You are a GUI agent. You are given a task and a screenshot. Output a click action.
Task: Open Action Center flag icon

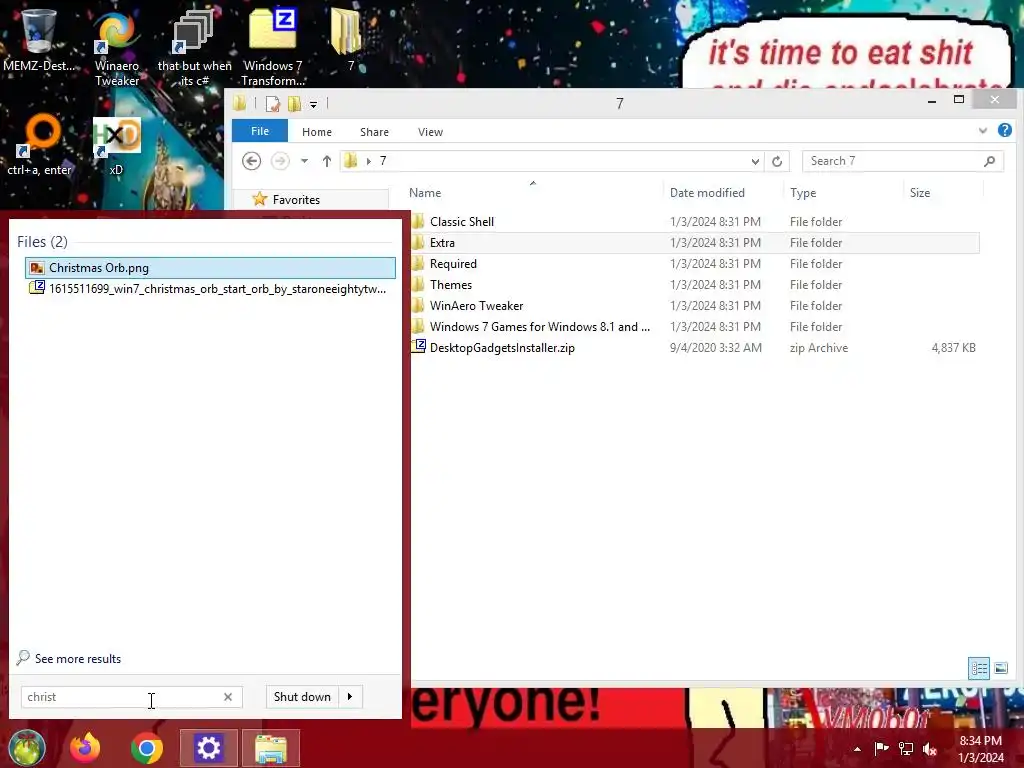881,748
